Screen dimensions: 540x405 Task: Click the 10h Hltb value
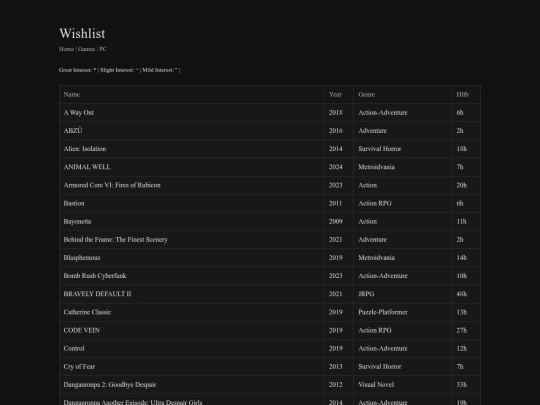click(461, 276)
